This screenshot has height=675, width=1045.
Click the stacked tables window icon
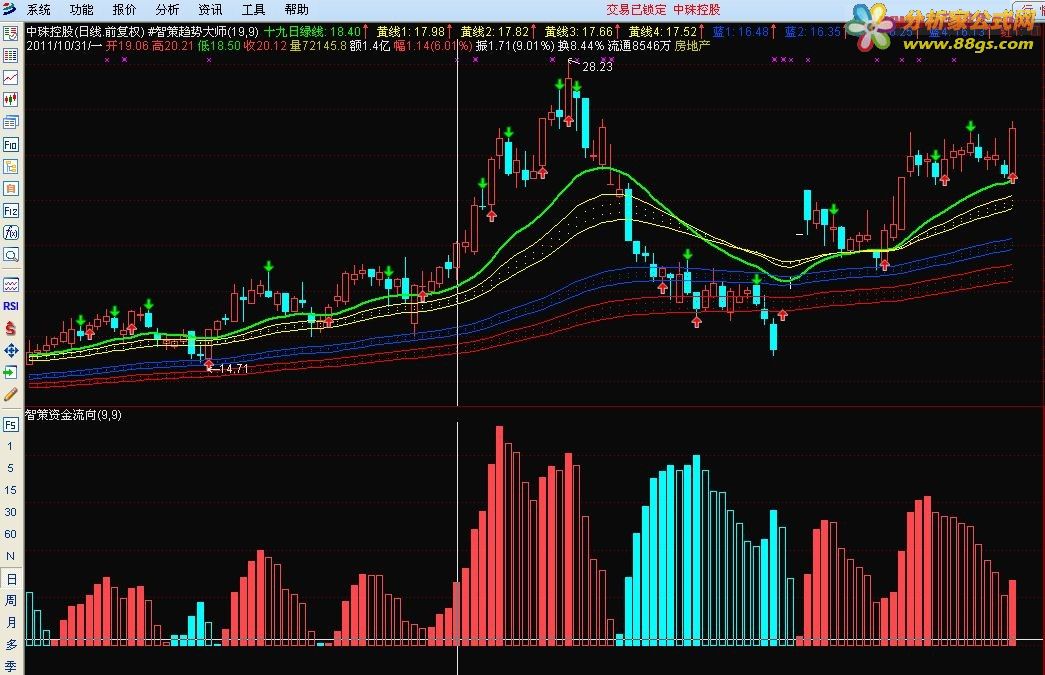click(x=11, y=122)
